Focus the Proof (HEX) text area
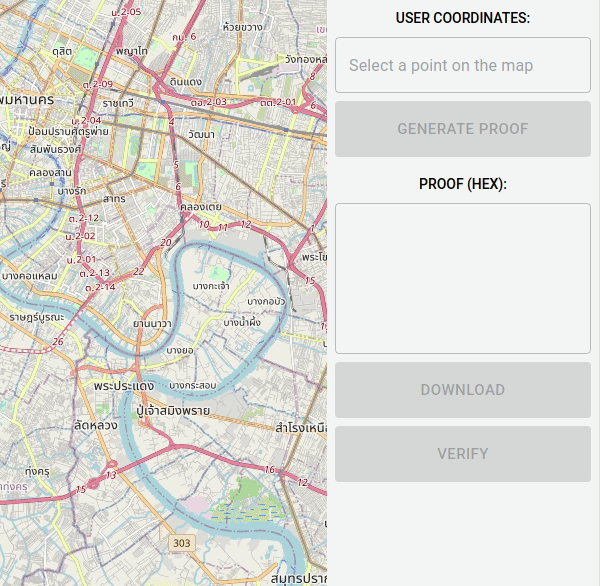Viewport: 600px width, 586px height. click(463, 278)
